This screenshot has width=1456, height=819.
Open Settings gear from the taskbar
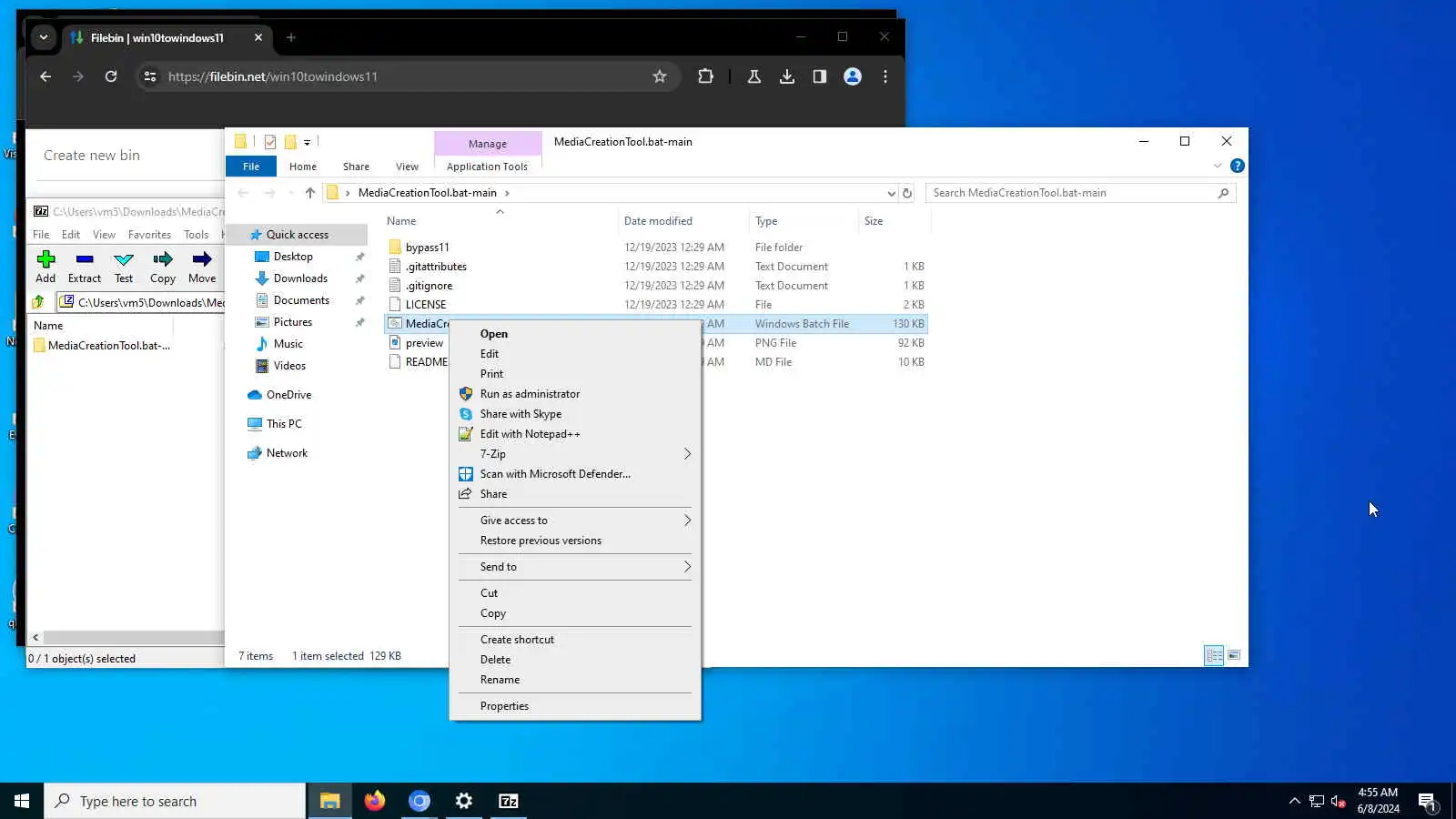pyautogui.click(x=464, y=801)
